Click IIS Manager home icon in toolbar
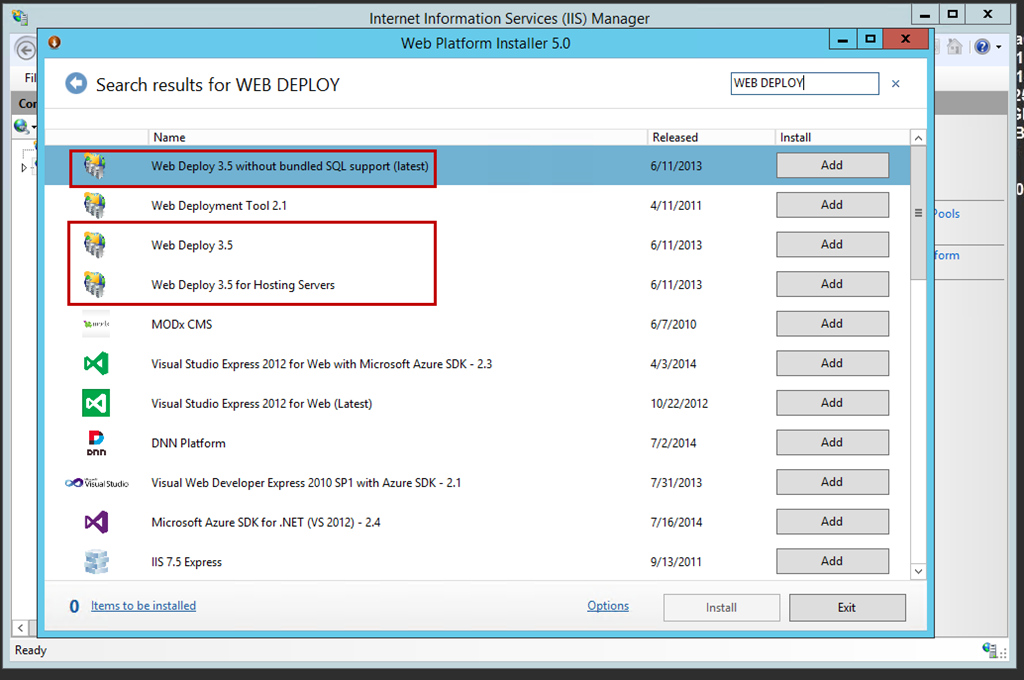Image resolution: width=1024 pixels, height=680 pixels. pos(954,46)
